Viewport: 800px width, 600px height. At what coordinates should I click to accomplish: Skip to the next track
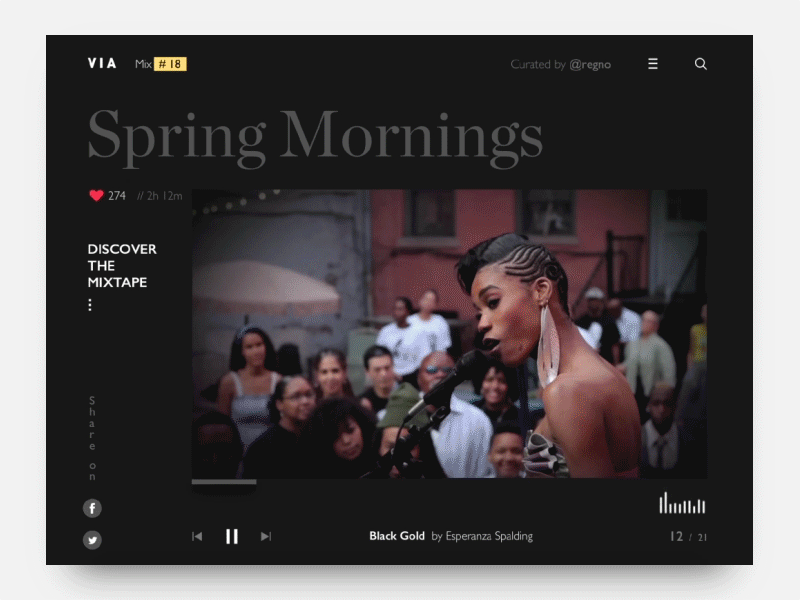[265, 537]
